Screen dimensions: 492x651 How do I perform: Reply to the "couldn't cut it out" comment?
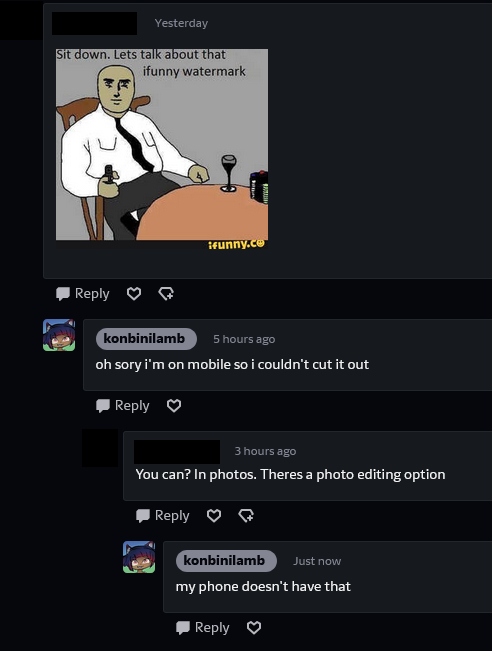(x=122, y=406)
